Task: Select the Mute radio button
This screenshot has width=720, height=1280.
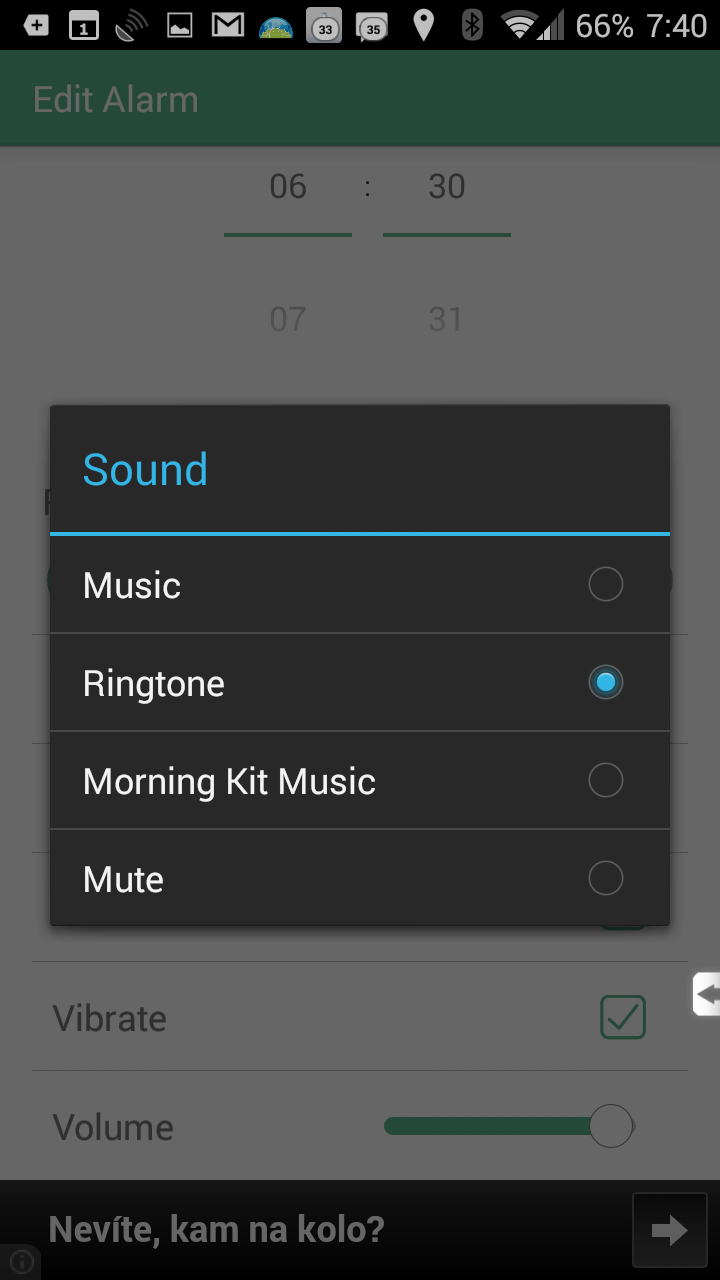Action: [605, 878]
